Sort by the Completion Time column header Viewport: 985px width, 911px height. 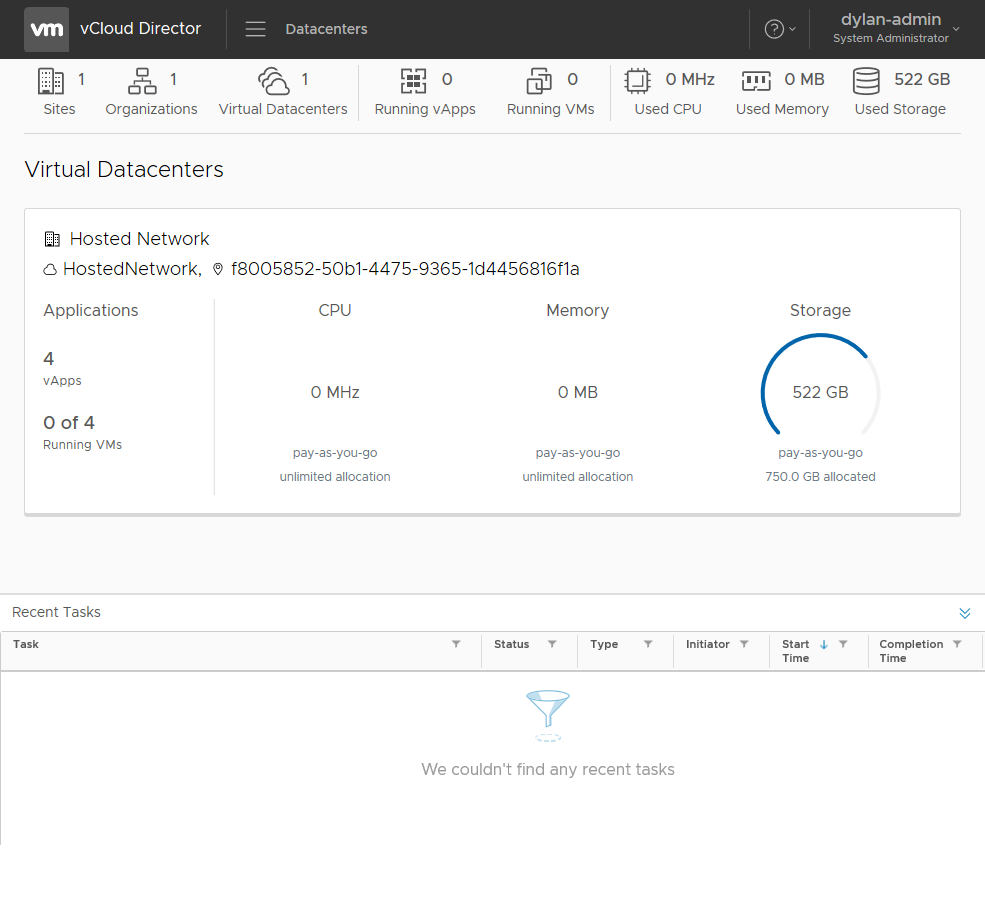[x=911, y=651]
